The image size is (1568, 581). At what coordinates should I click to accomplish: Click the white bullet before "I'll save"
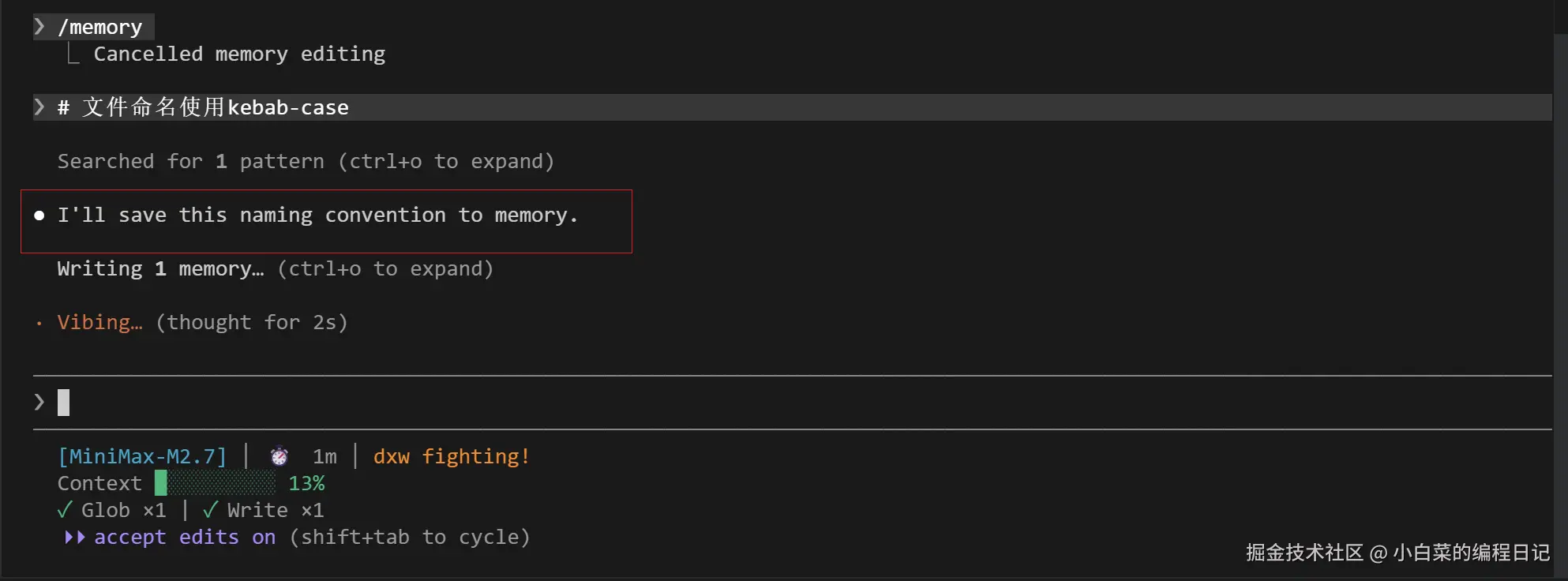pyautogui.click(x=39, y=216)
